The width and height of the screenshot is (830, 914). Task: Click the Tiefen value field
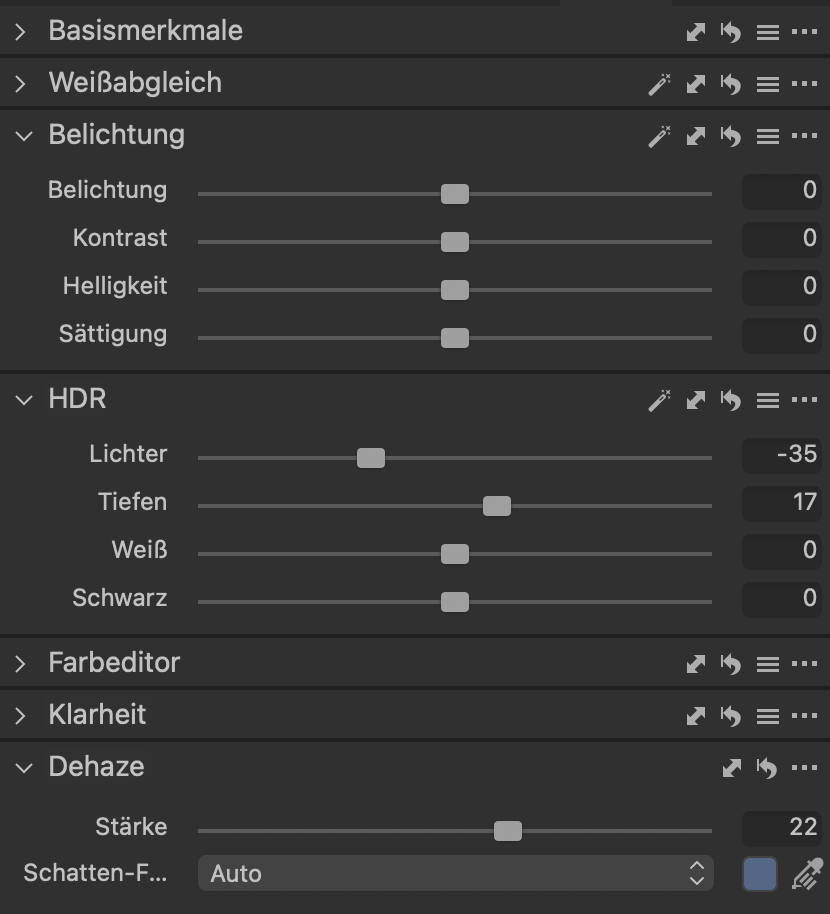[x=782, y=502]
